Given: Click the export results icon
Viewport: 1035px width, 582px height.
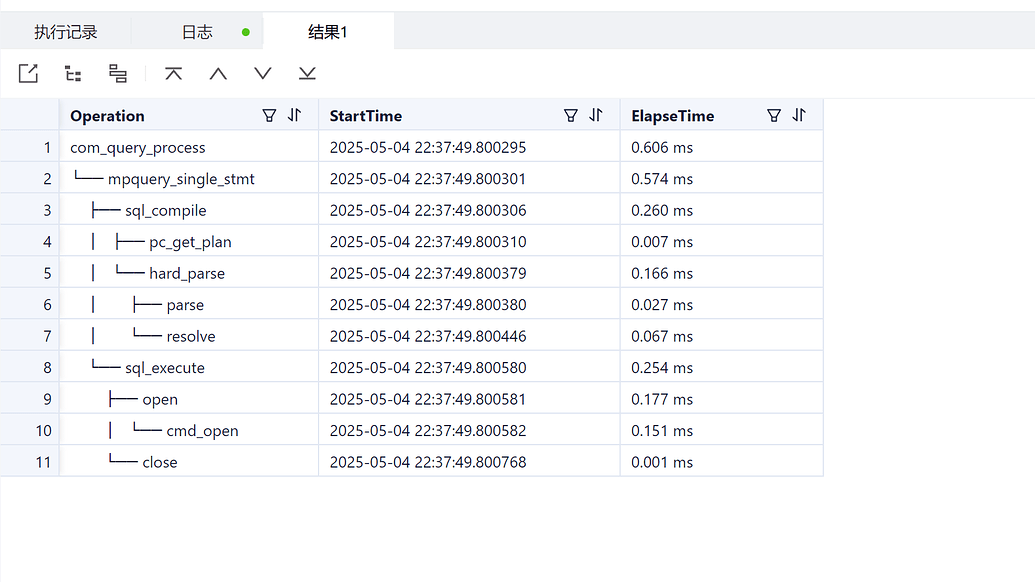Looking at the screenshot, I should tap(28, 73).
